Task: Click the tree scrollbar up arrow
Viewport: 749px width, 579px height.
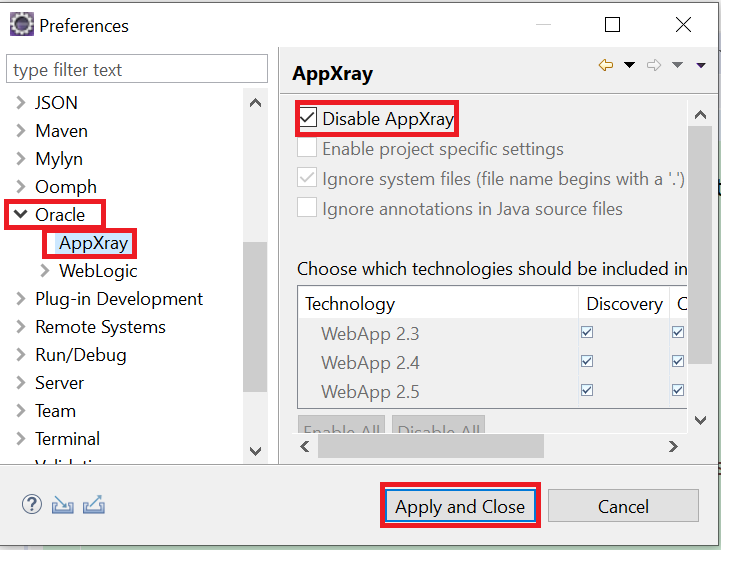Action: [x=255, y=102]
